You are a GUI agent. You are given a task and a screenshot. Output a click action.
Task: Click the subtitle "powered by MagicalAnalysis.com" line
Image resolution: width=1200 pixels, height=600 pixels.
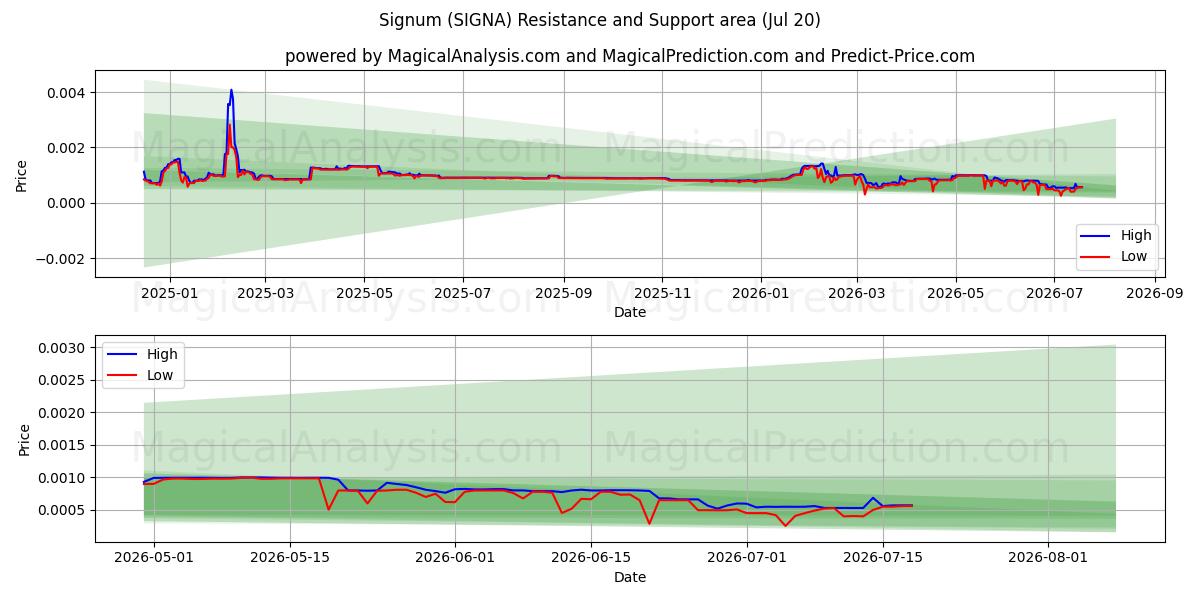click(x=630, y=56)
